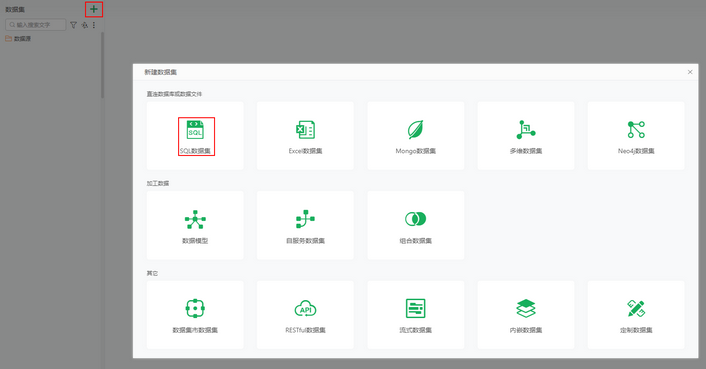Screen dimensions: 706x369
Task: Click the 多维数据集 label text
Action: tap(525, 151)
